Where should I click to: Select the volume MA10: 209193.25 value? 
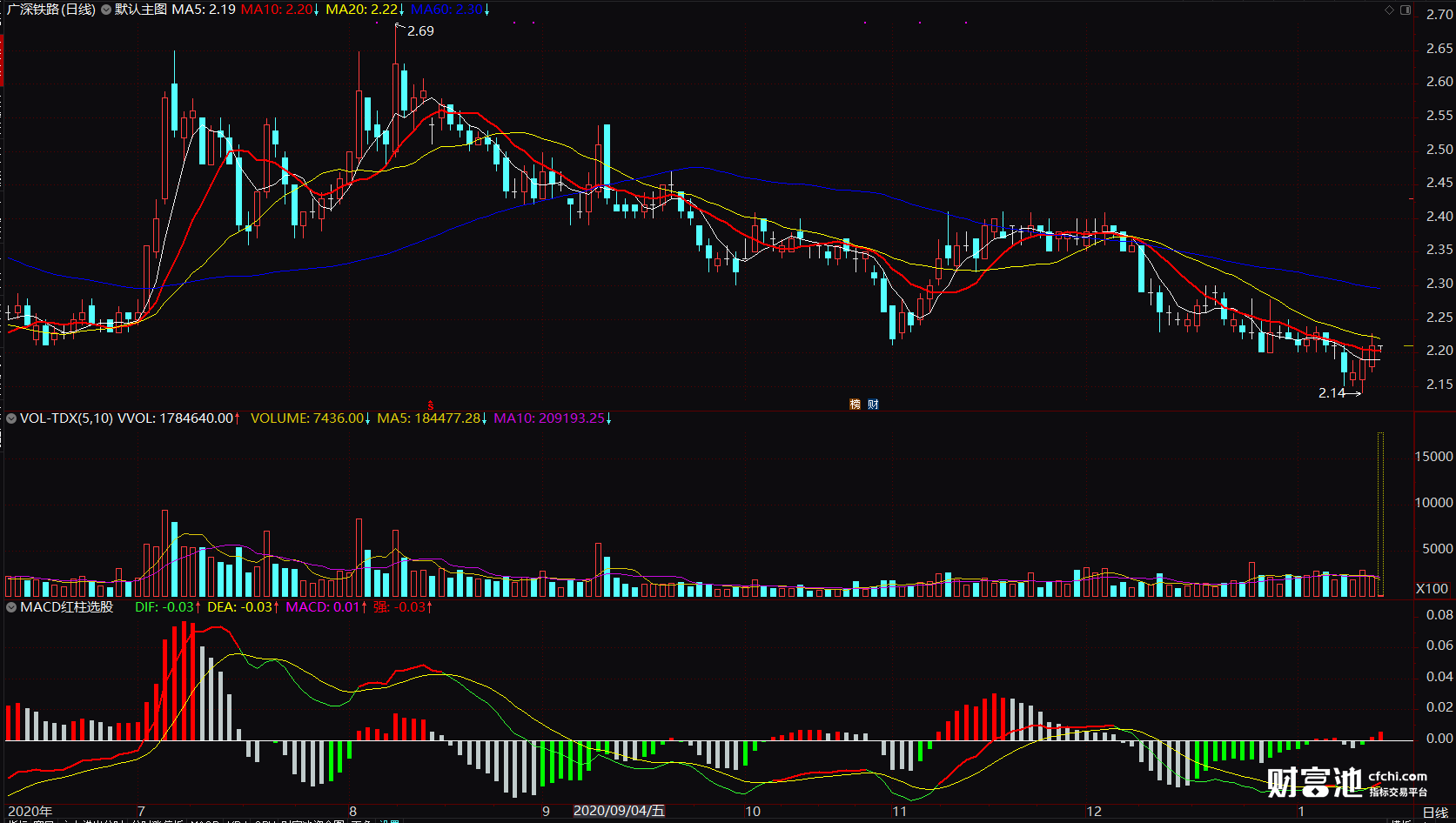549,418
